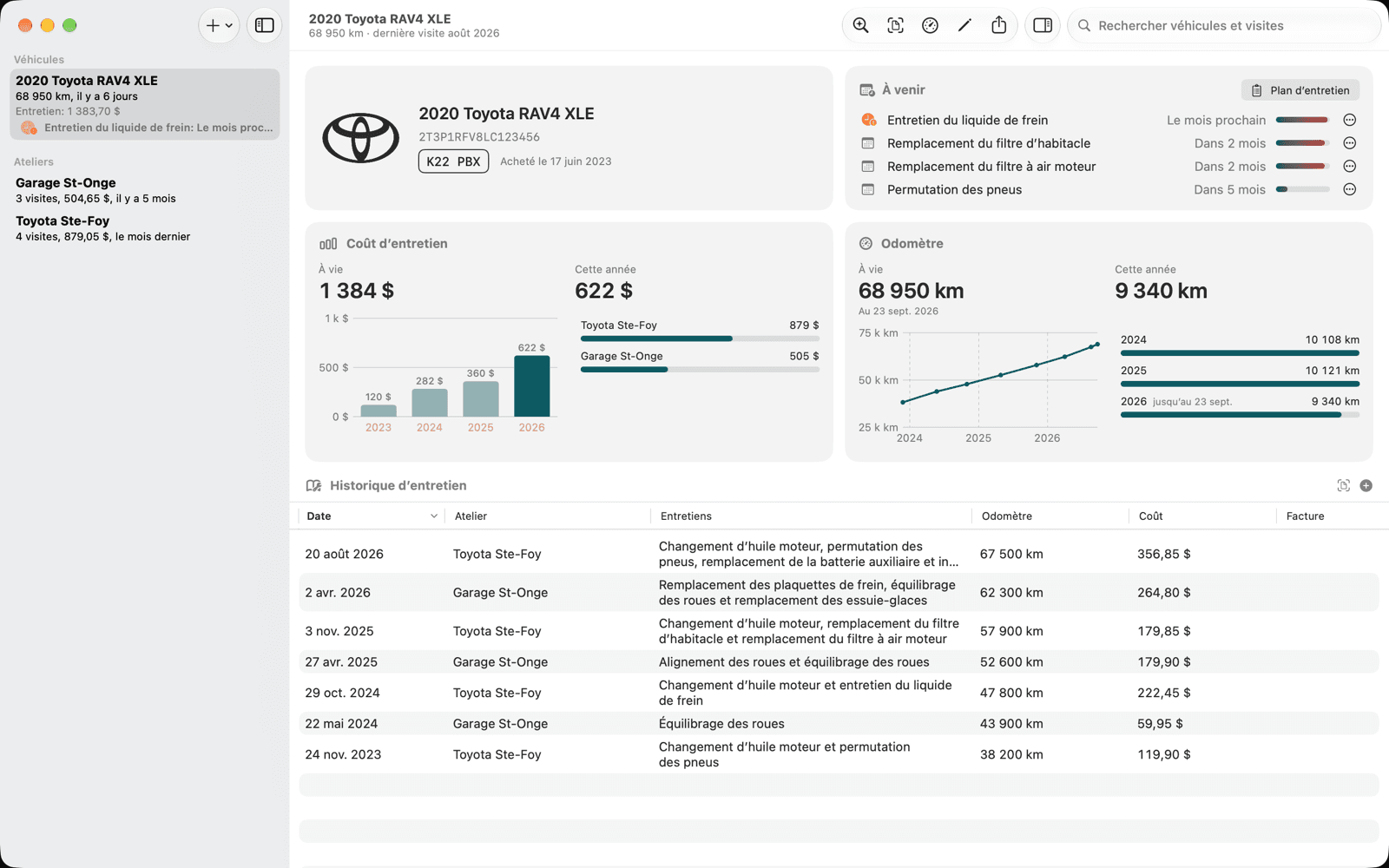Click the 47 800 km odometer cell
The height and width of the screenshot is (868, 1389).
pyautogui.click(x=1011, y=693)
